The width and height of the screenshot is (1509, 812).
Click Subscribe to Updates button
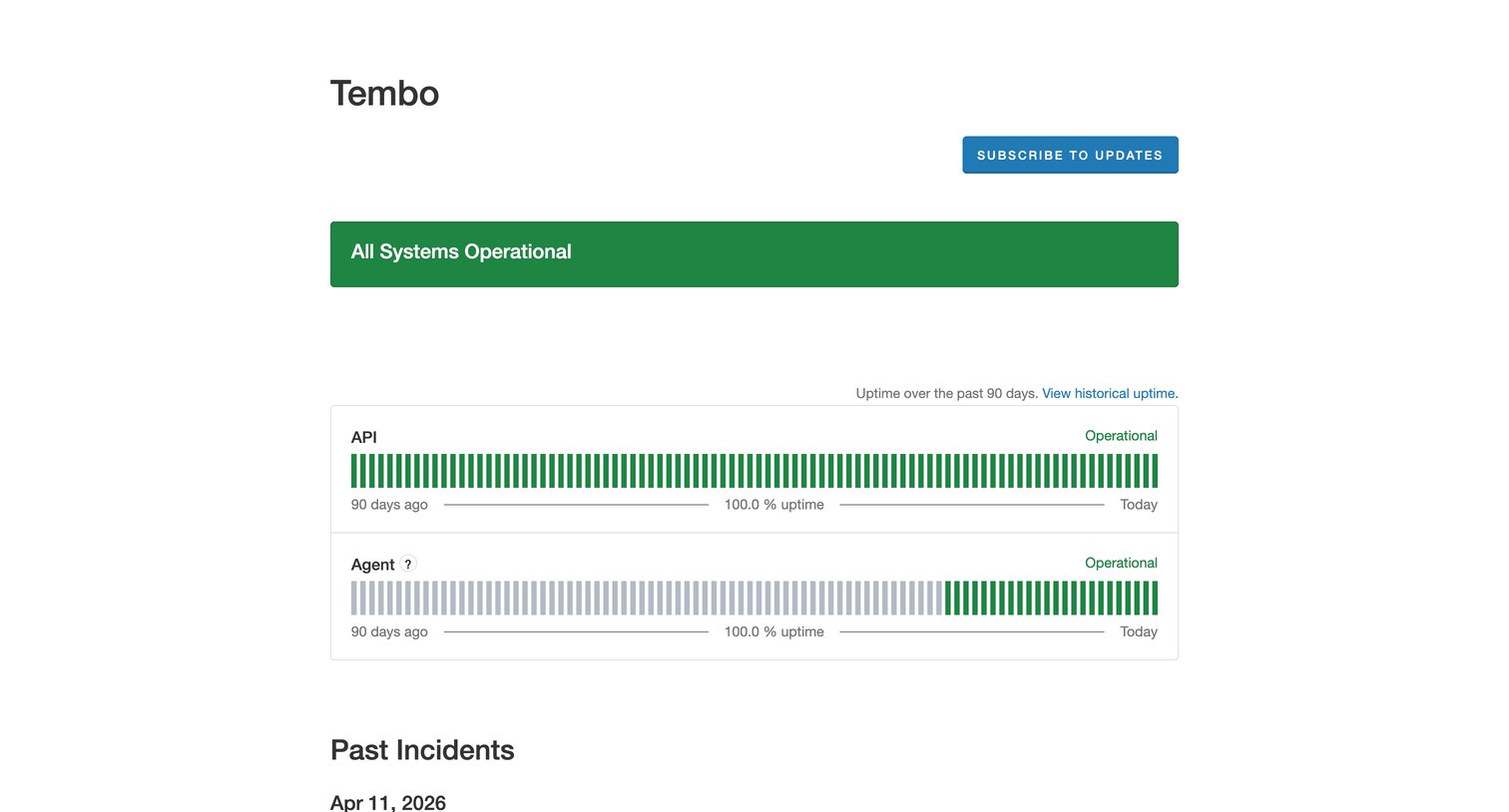pyautogui.click(x=1070, y=155)
